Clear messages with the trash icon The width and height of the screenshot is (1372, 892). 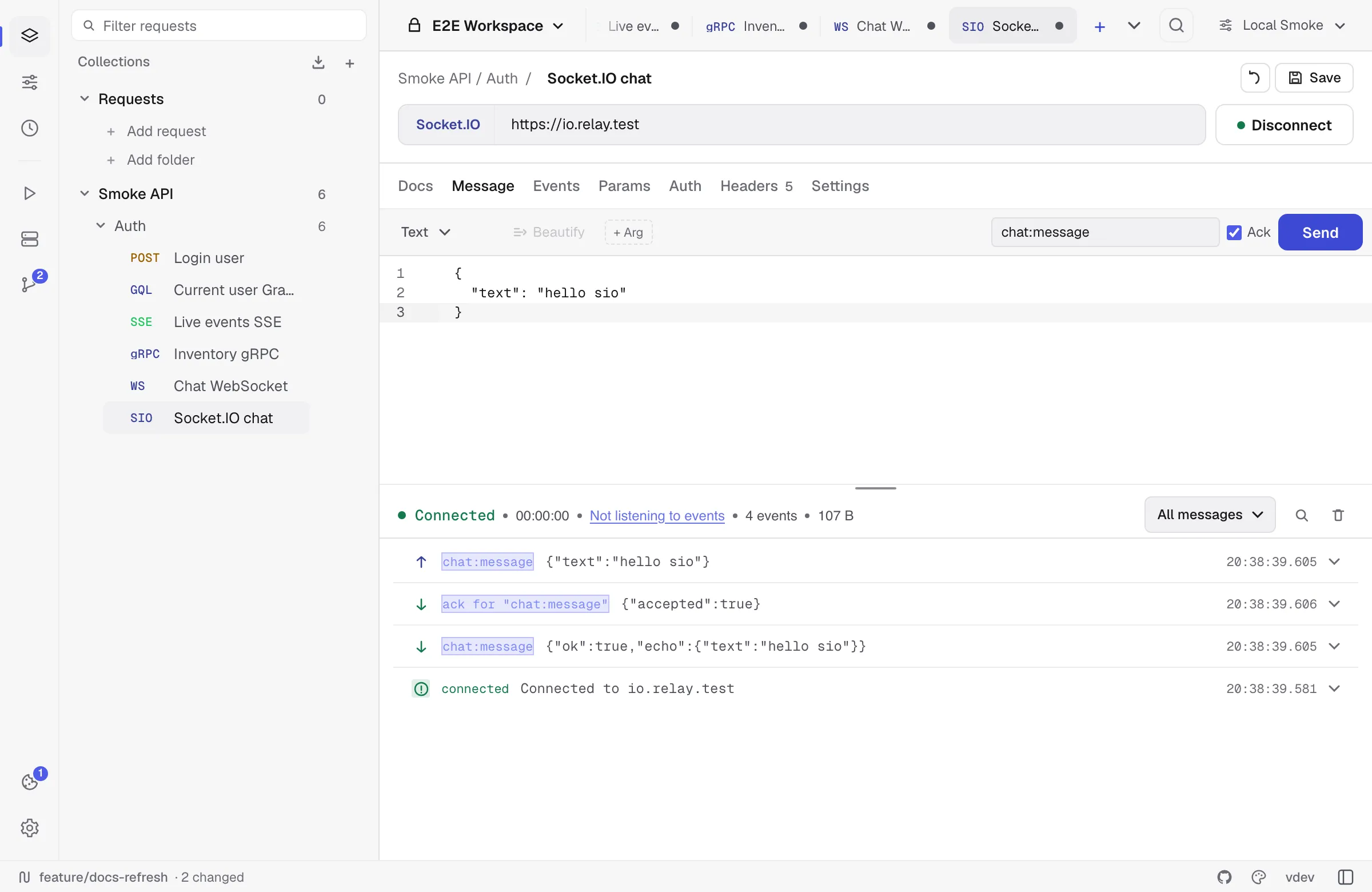click(x=1338, y=516)
